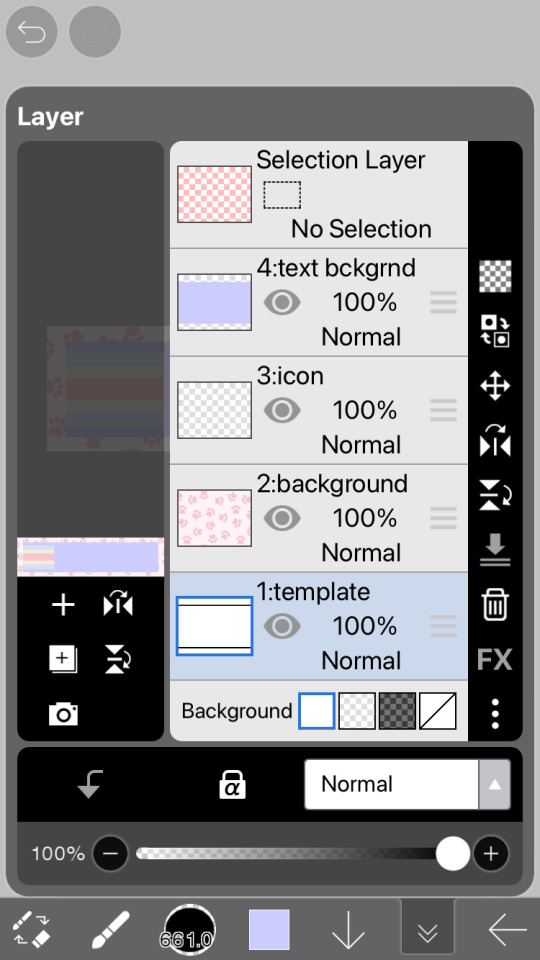Screen dimensions: 540x960
Task: Increase opacity with the plus button
Action: (x=490, y=853)
